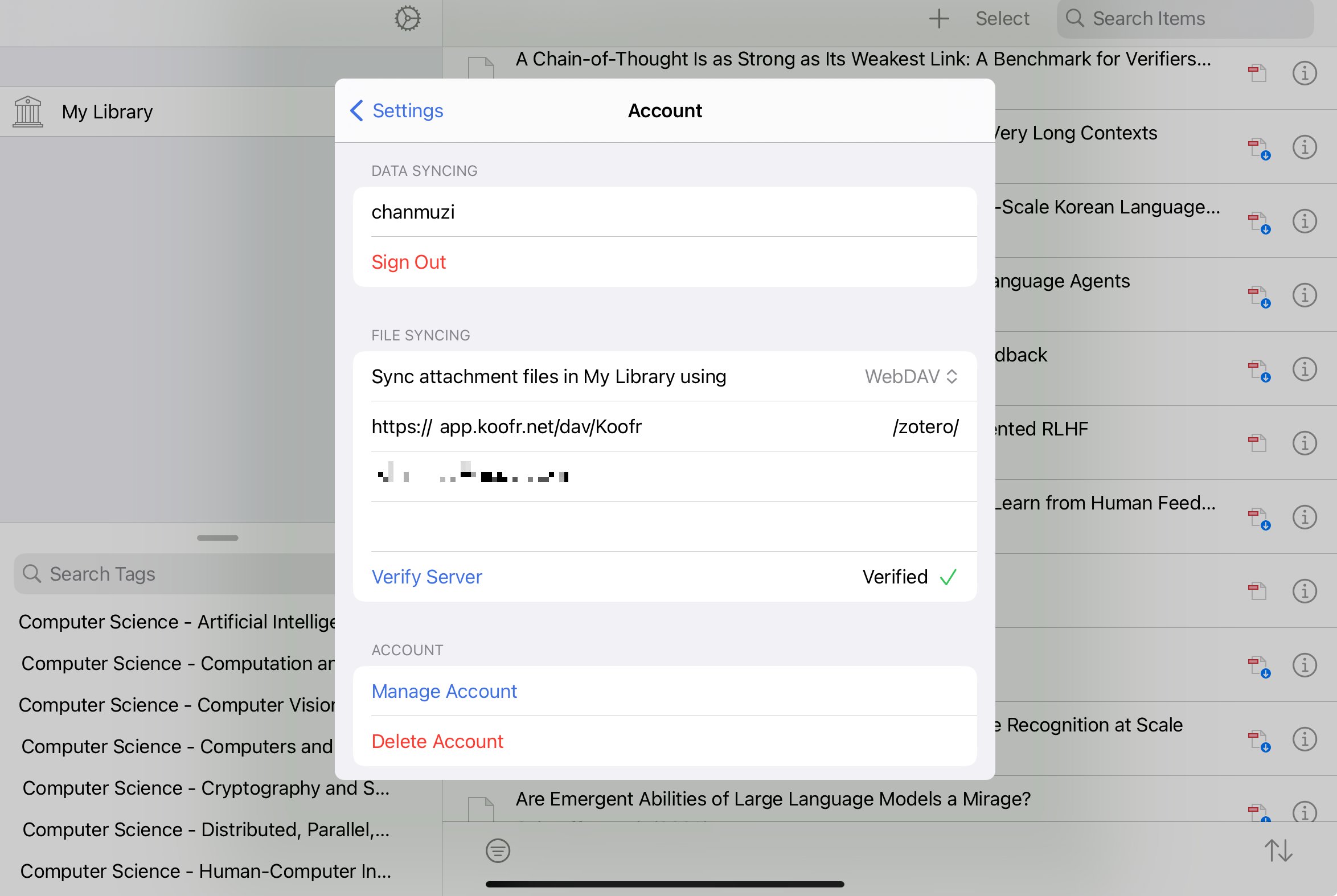Open the filter icon at bottom toolbar
This screenshot has width=1337, height=896.
497,850
